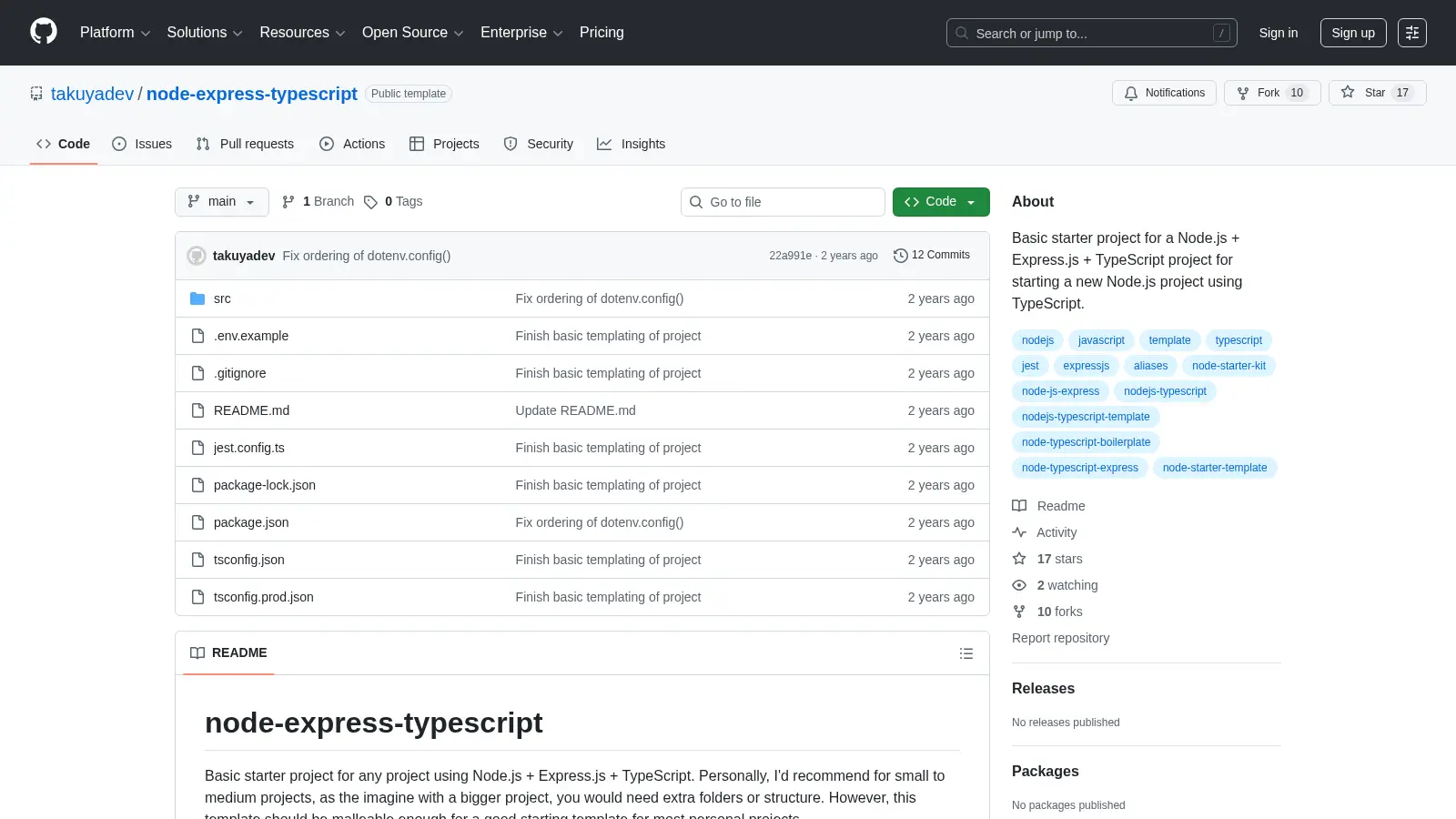Image resolution: width=1456 pixels, height=819 pixels.
Task: Click the takuyadev avatar in commit row
Action: (197, 256)
